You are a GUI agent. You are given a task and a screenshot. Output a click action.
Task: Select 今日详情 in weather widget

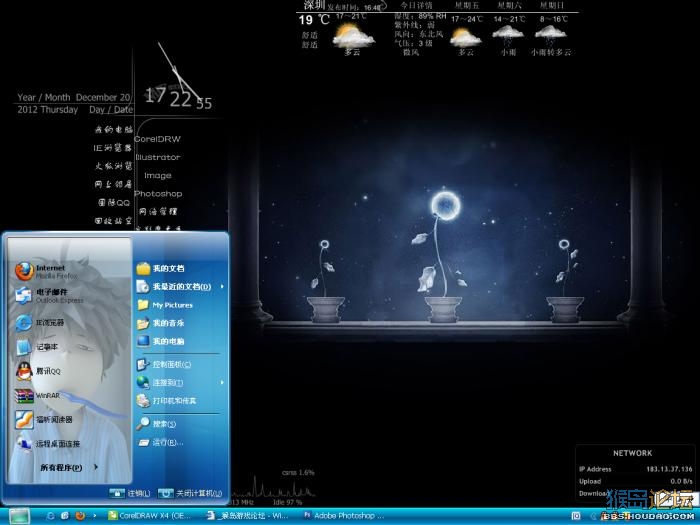pos(416,5)
